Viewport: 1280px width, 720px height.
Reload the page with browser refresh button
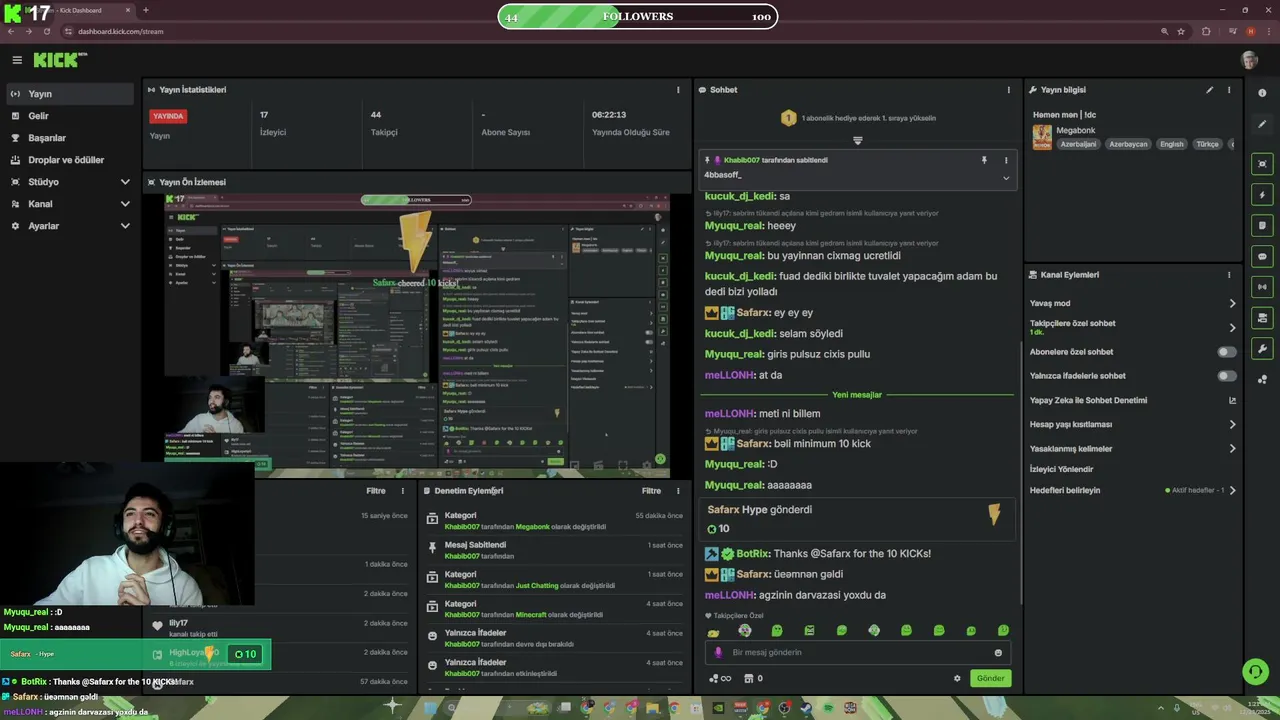(45, 31)
